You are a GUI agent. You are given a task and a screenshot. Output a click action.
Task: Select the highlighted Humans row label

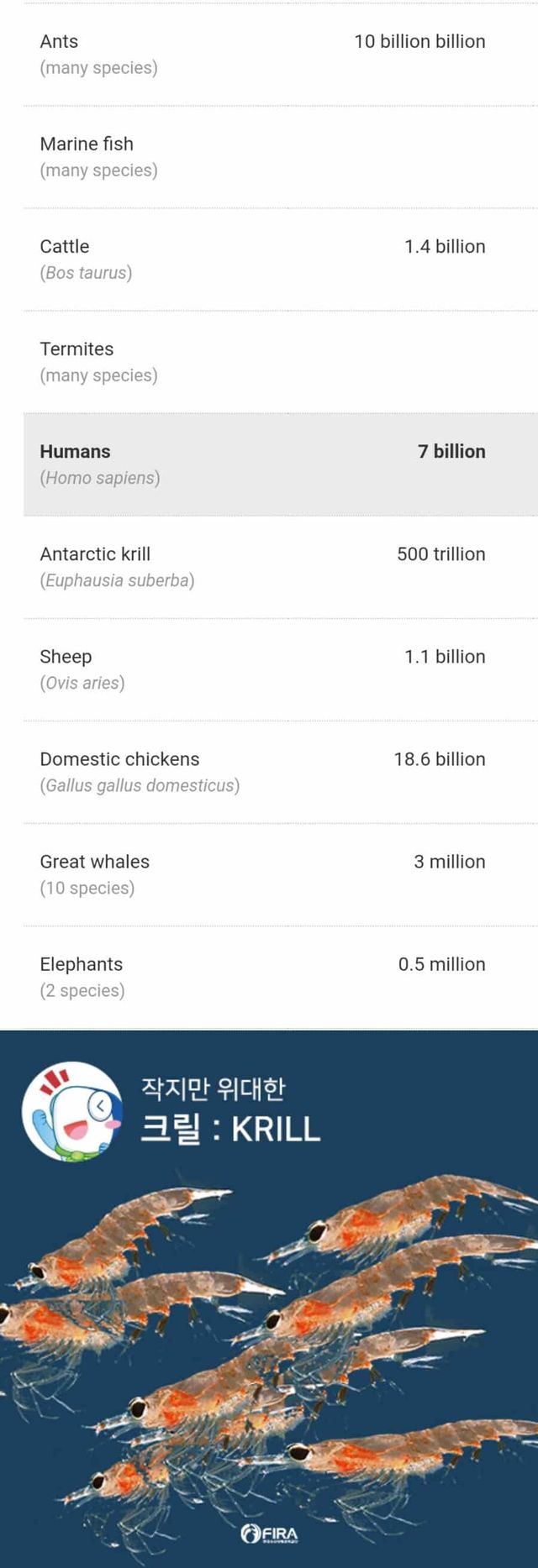[x=75, y=451]
